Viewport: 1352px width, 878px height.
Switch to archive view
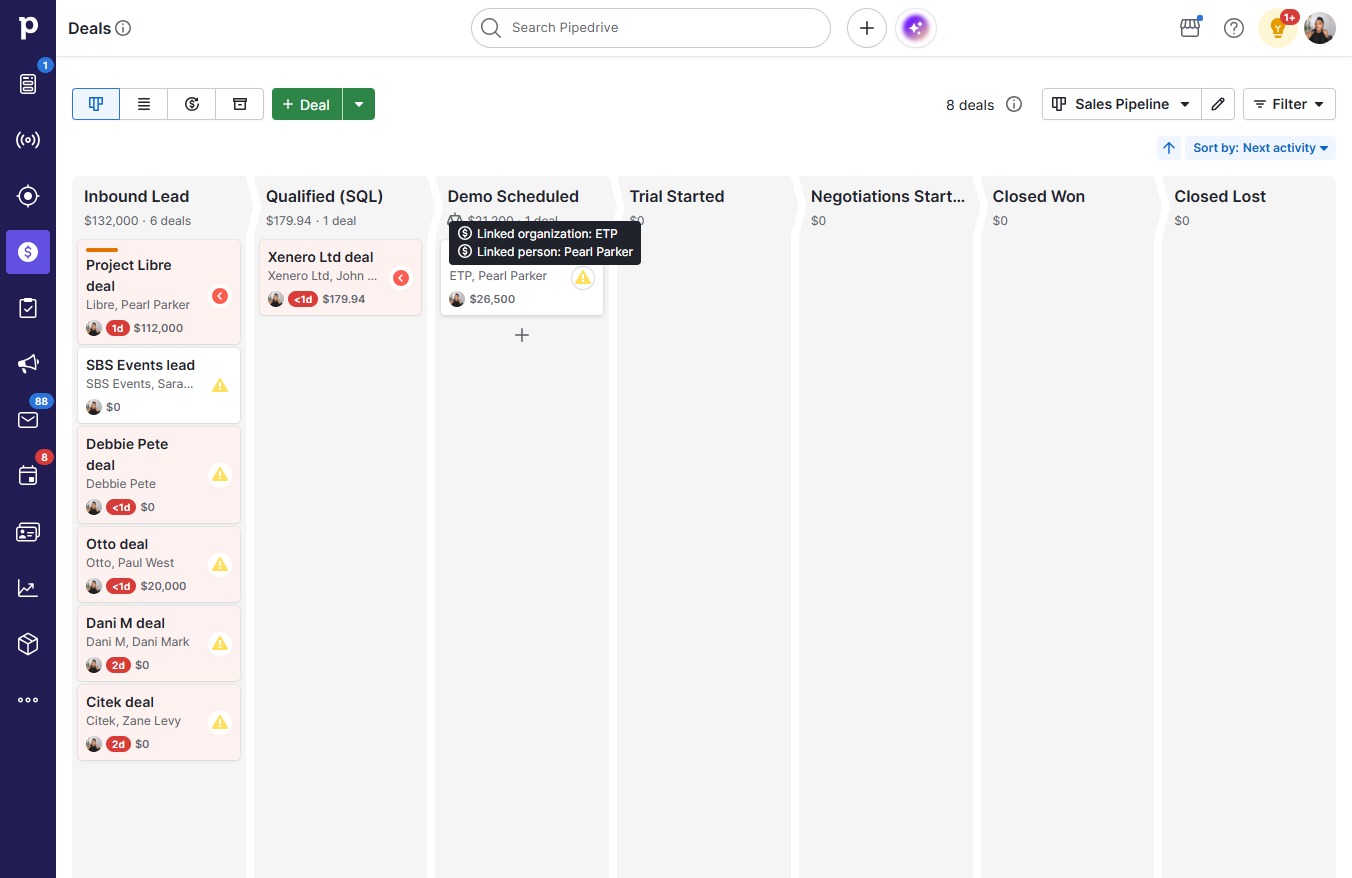[x=240, y=104]
